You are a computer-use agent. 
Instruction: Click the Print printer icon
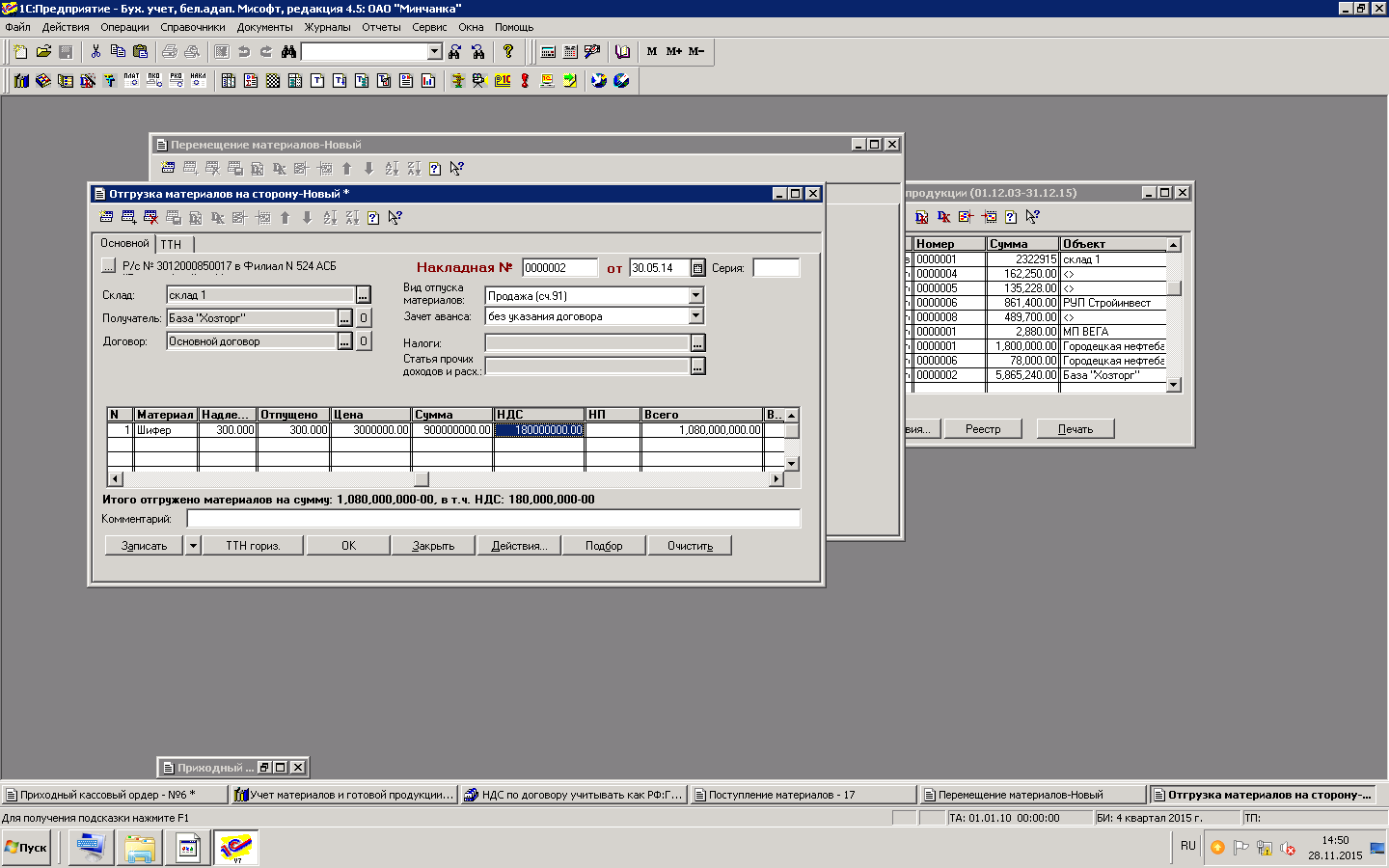170,51
